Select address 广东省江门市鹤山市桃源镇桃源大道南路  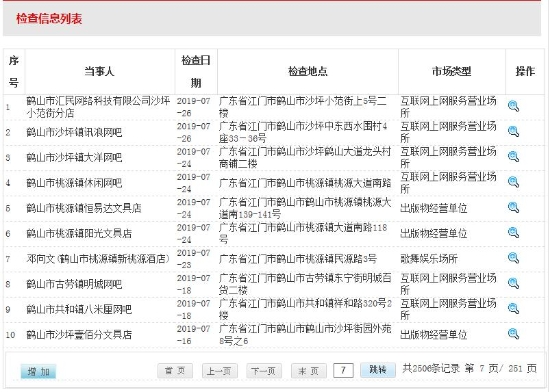(305, 183)
